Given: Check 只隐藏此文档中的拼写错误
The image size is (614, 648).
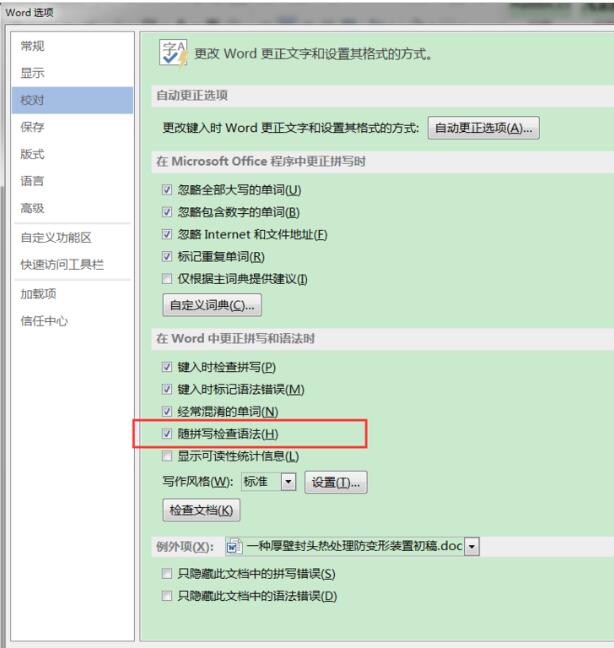Looking at the screenshot, I should [167, 574].
